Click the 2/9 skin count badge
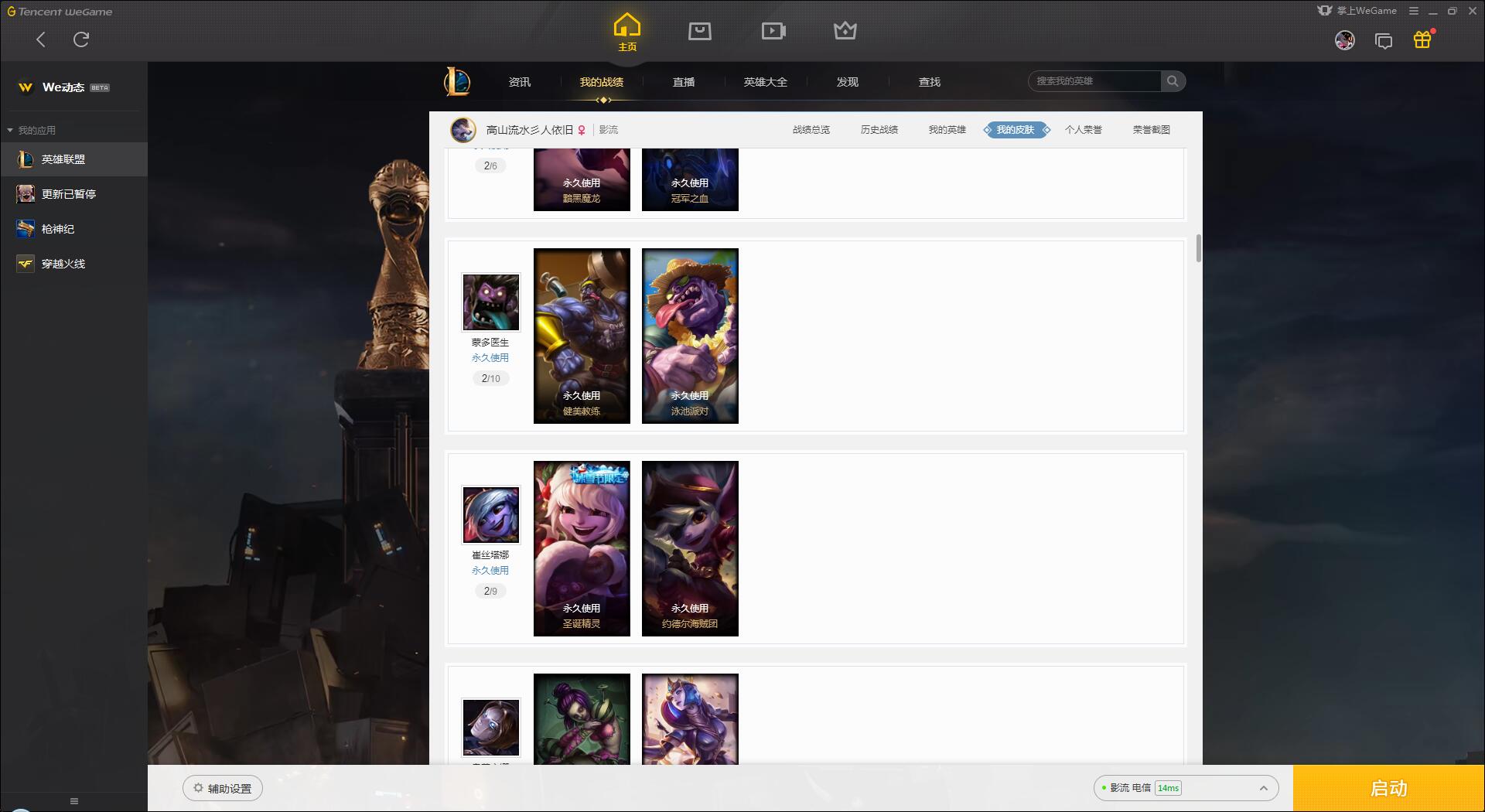This screenshot has width=1485, height=812. 491,591
